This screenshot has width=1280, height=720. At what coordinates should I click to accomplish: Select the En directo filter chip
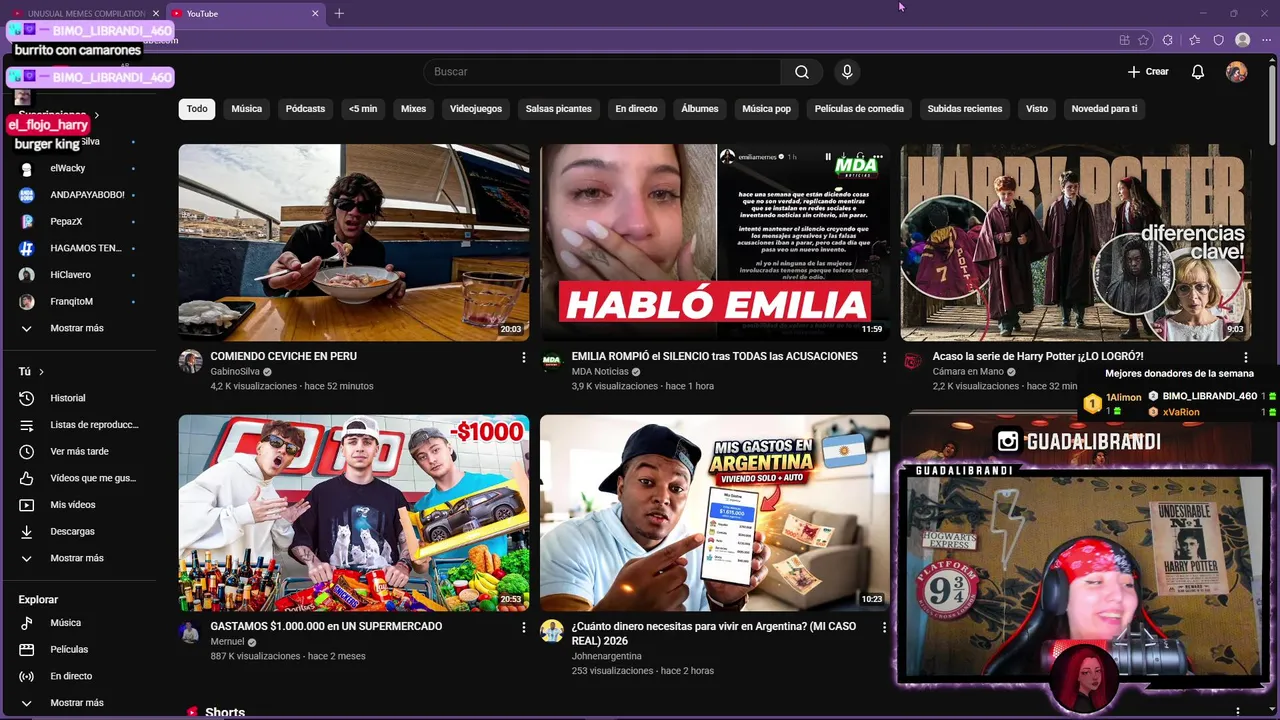coord(636,109)
